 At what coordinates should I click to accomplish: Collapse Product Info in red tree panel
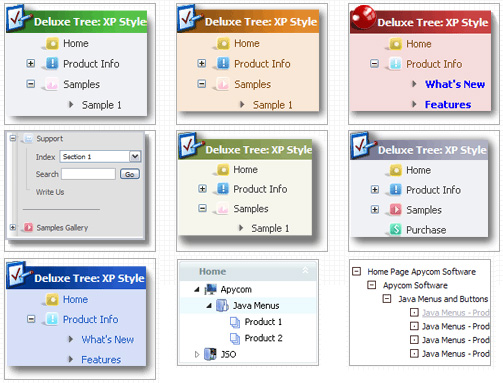[374, 64]
